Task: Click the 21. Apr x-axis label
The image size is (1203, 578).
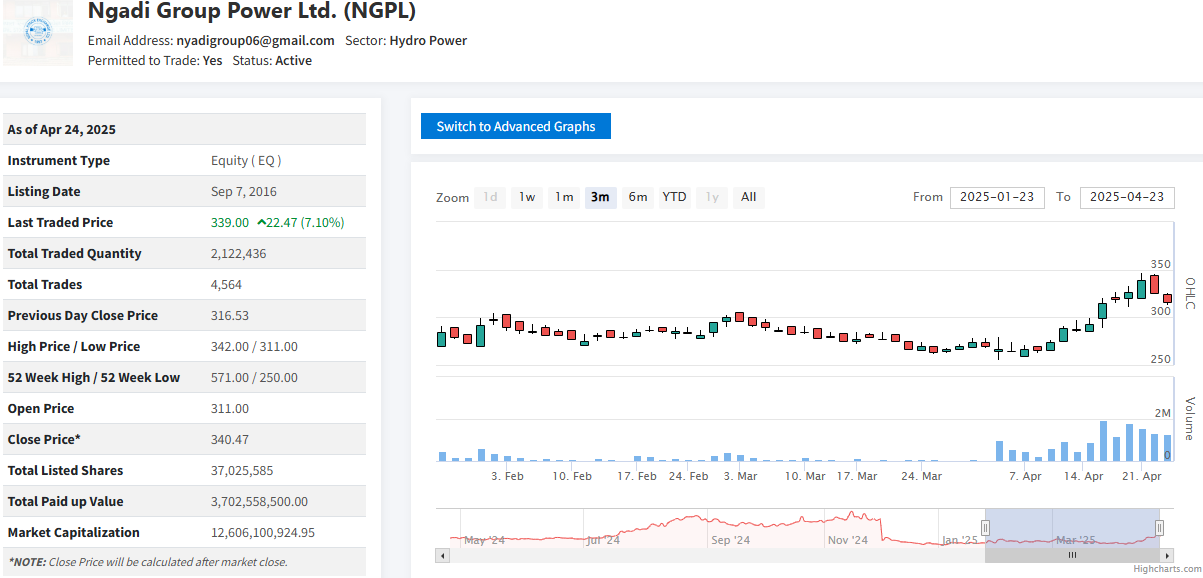Action: [x=1141, y=476]
